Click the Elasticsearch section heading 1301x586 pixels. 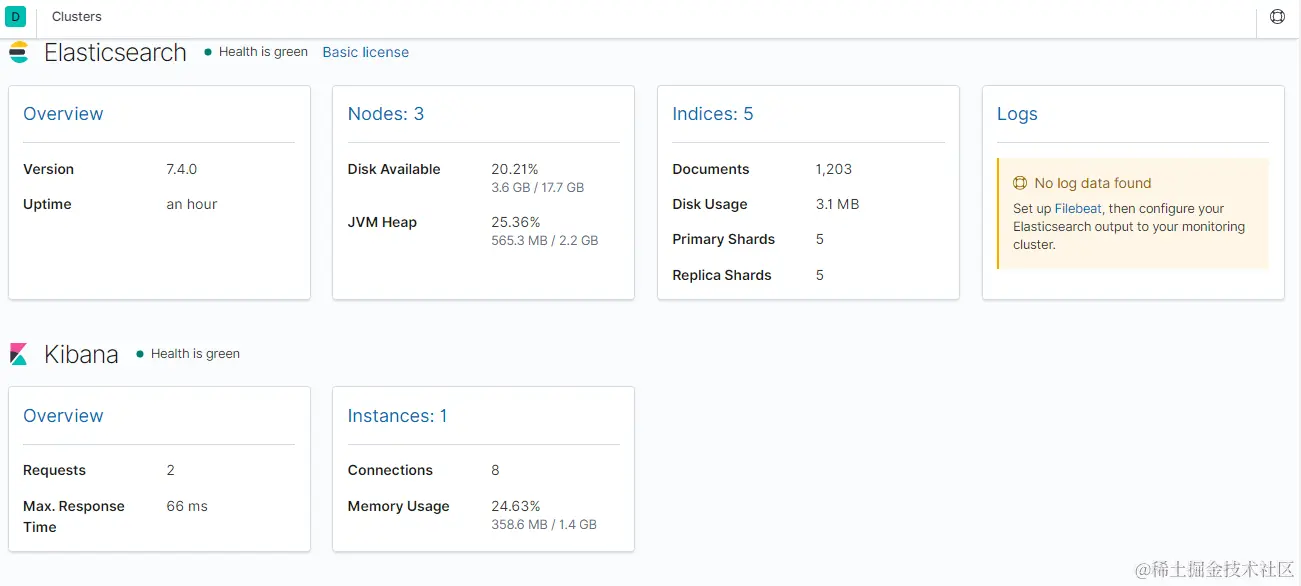pyautogui.click(x=115, y=53)
